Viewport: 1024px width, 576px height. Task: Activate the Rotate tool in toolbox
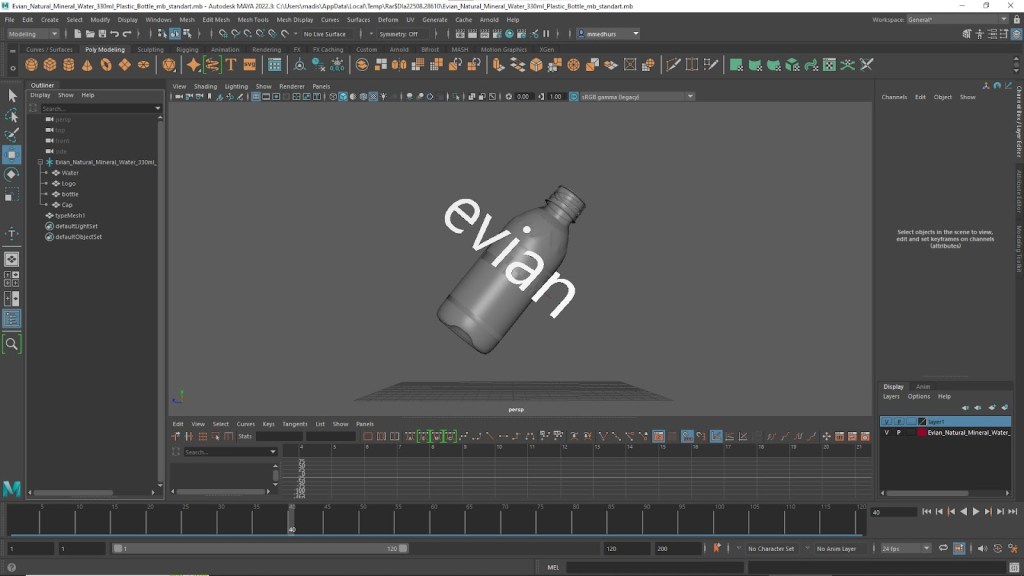(x=12, y=174)
